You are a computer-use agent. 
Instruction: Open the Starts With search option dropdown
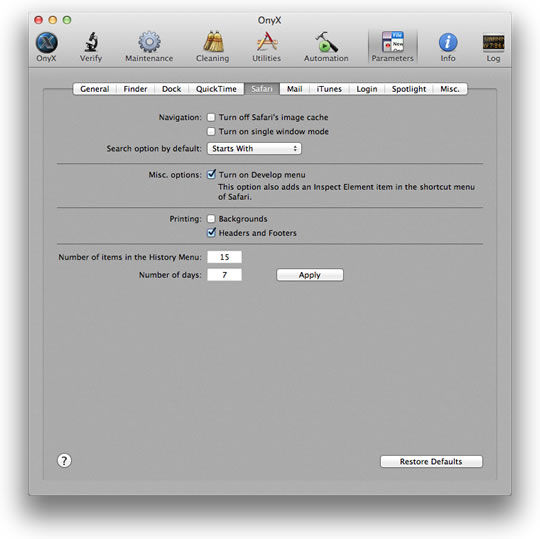pyautogui.click(x=254, y=148)
